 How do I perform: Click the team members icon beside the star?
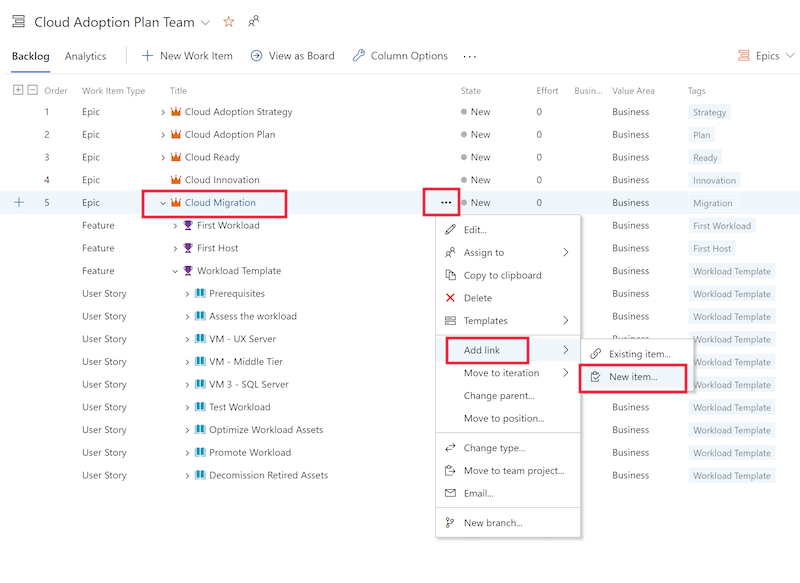coord(254,21)
